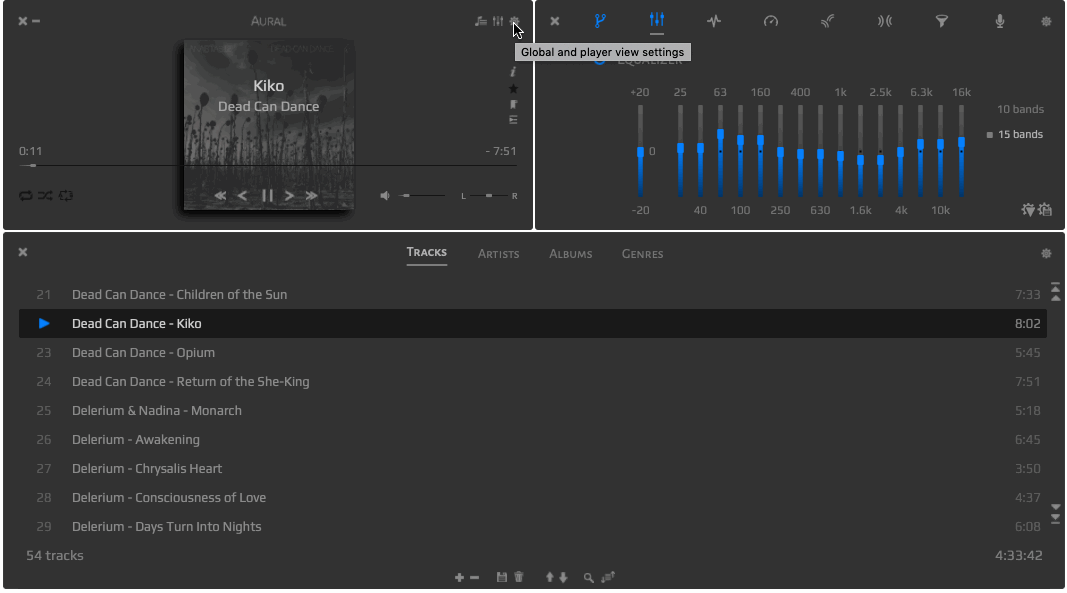Viewport: 1067px width, 593px height.
Task: Select 10 bands equalizer option
Action: 1020,109
